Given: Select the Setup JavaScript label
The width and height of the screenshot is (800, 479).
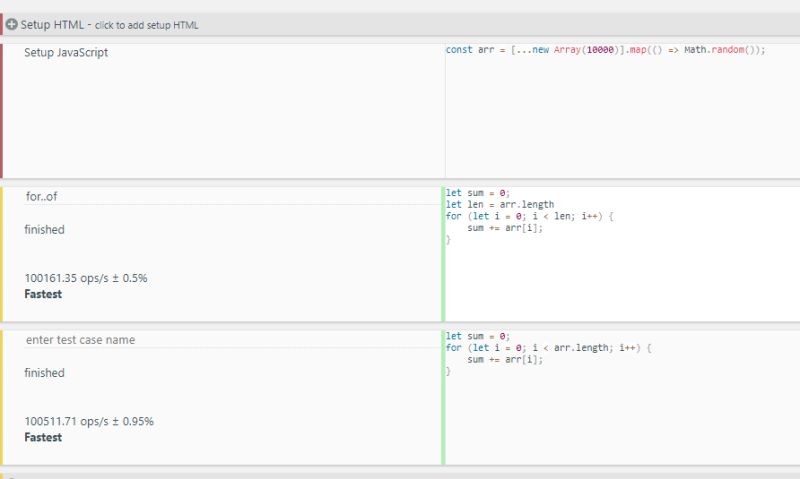Looking at the screenshot, I should 66,53.
